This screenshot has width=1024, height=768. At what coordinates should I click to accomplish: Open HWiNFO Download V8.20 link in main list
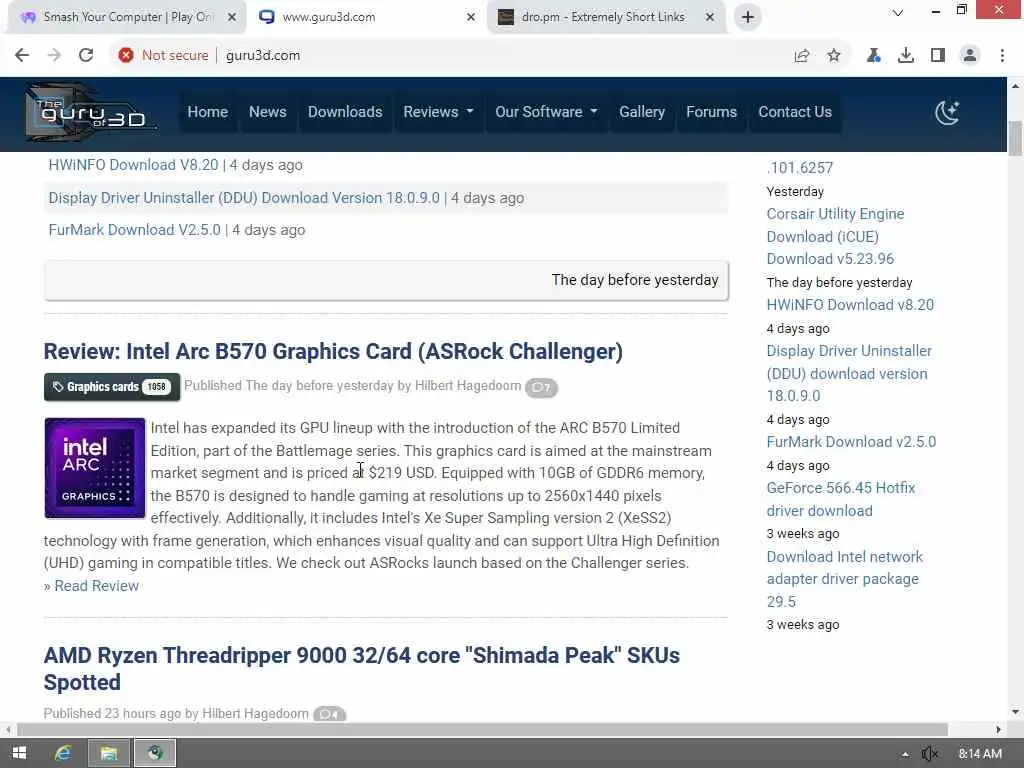pyautogui.click(x=133, y=165)
